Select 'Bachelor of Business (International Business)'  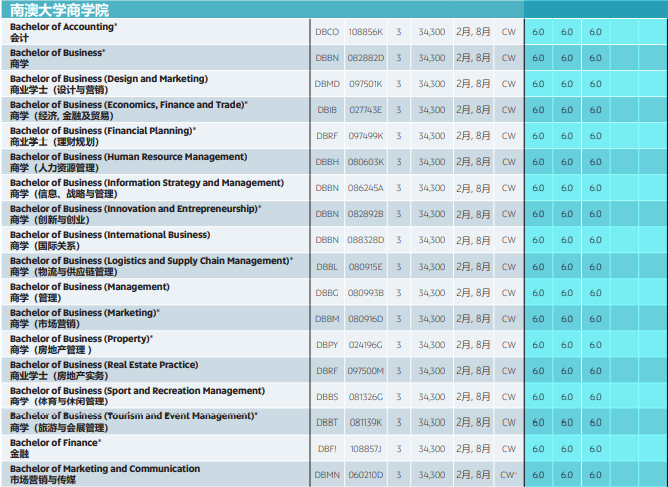110,234
